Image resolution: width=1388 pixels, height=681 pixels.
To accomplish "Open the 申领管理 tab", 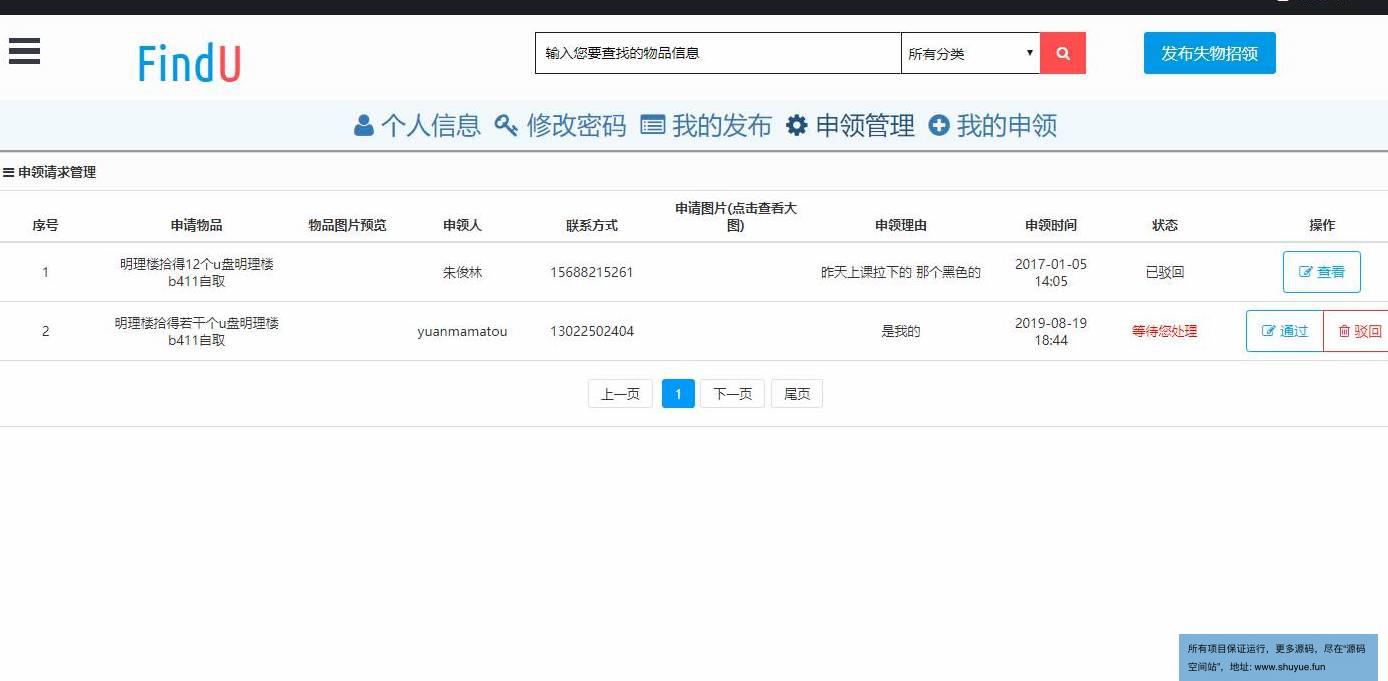I will click(850, 125).
